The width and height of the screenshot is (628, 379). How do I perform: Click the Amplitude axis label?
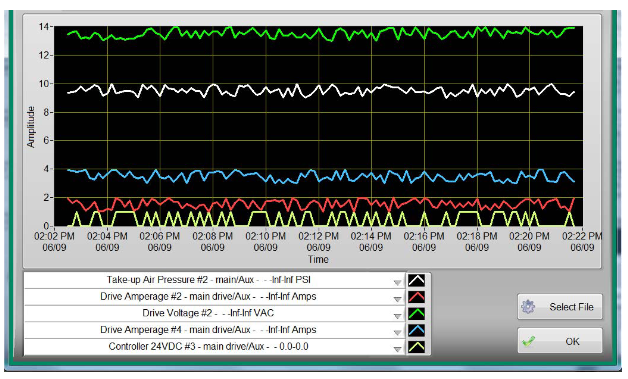coord(31,127)
